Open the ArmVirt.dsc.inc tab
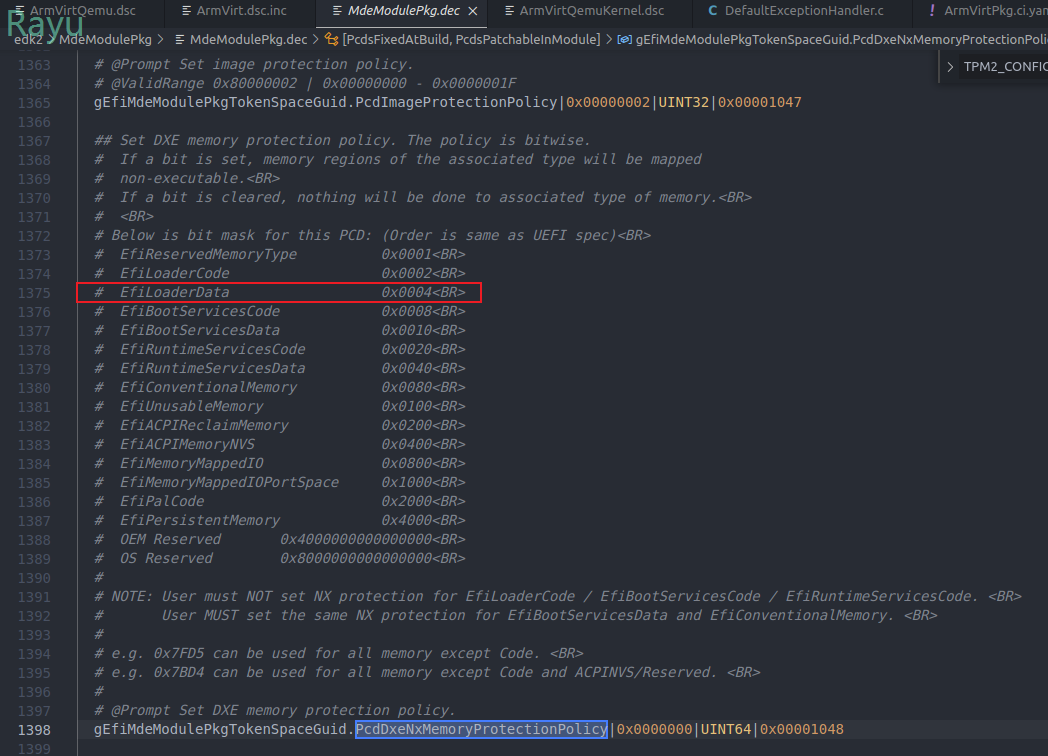The width and height of the screenshot is (1048, 756). tap(235, 11)
